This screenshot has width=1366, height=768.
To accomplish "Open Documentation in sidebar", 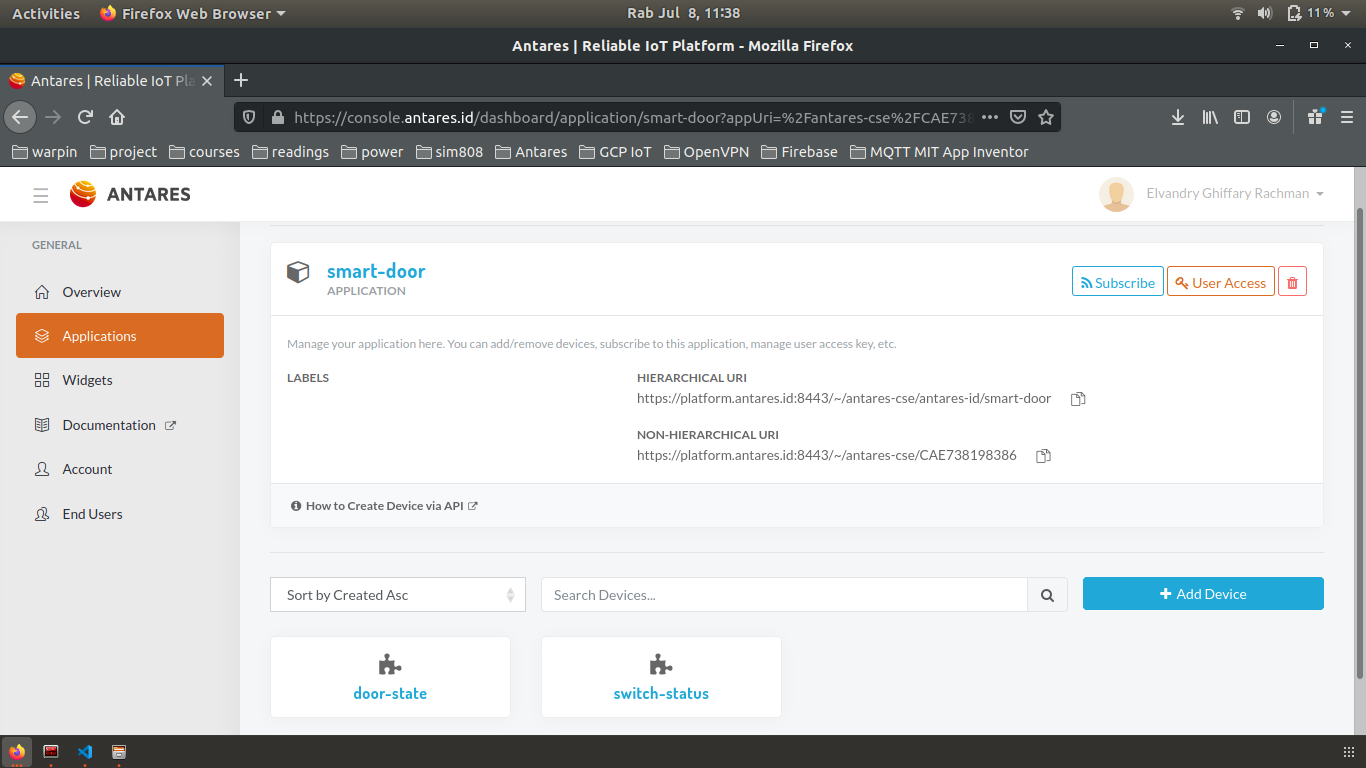I will 120,425.
